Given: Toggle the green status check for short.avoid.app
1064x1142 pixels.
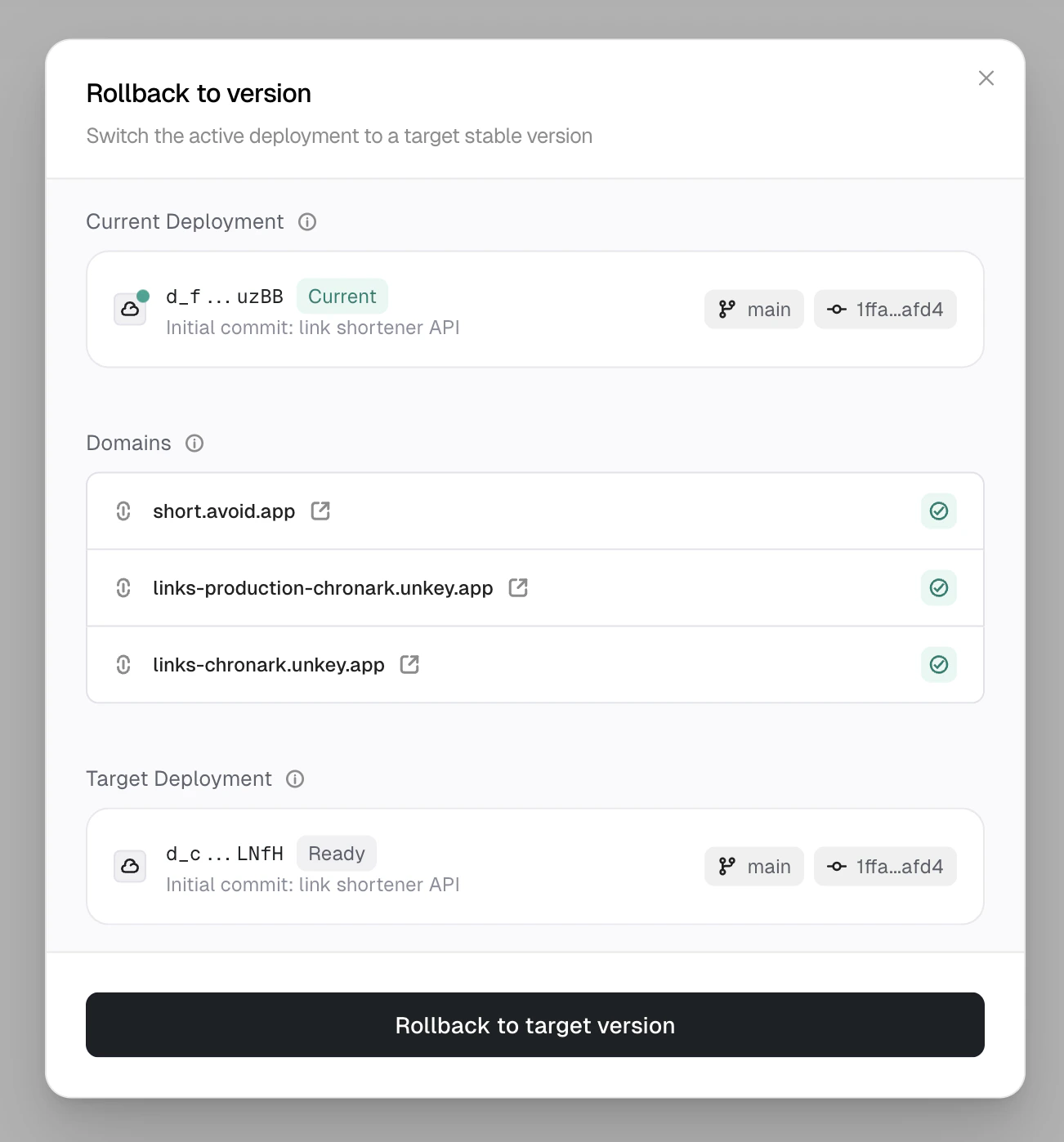Looking at the screenshot, I should pos(938,511).
